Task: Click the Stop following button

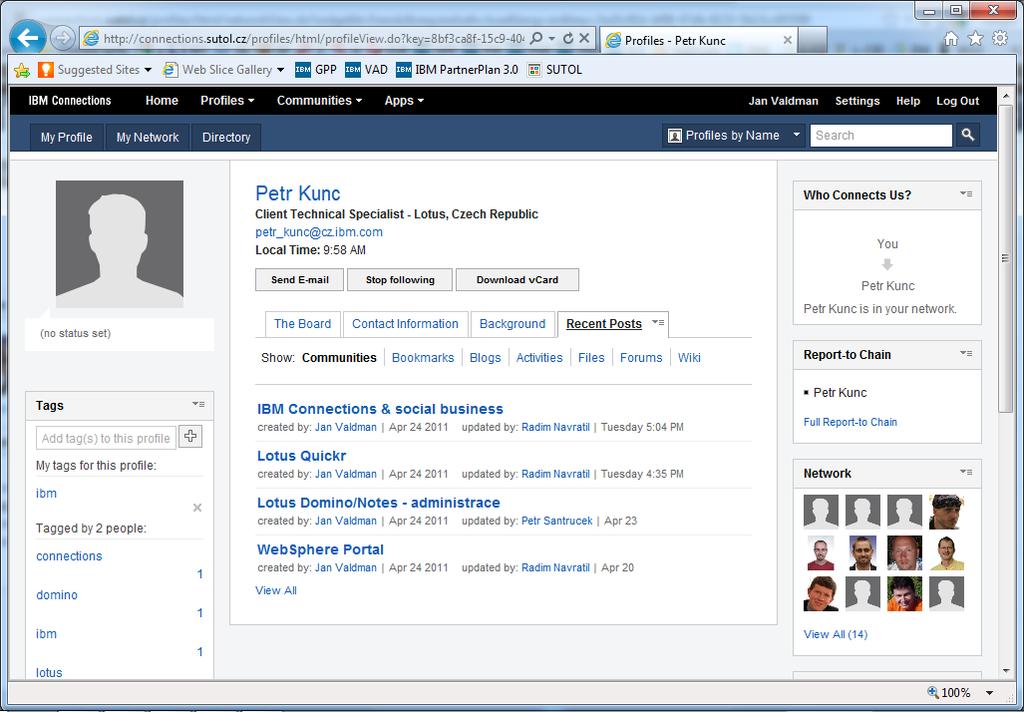Action: tap(400, 280)
